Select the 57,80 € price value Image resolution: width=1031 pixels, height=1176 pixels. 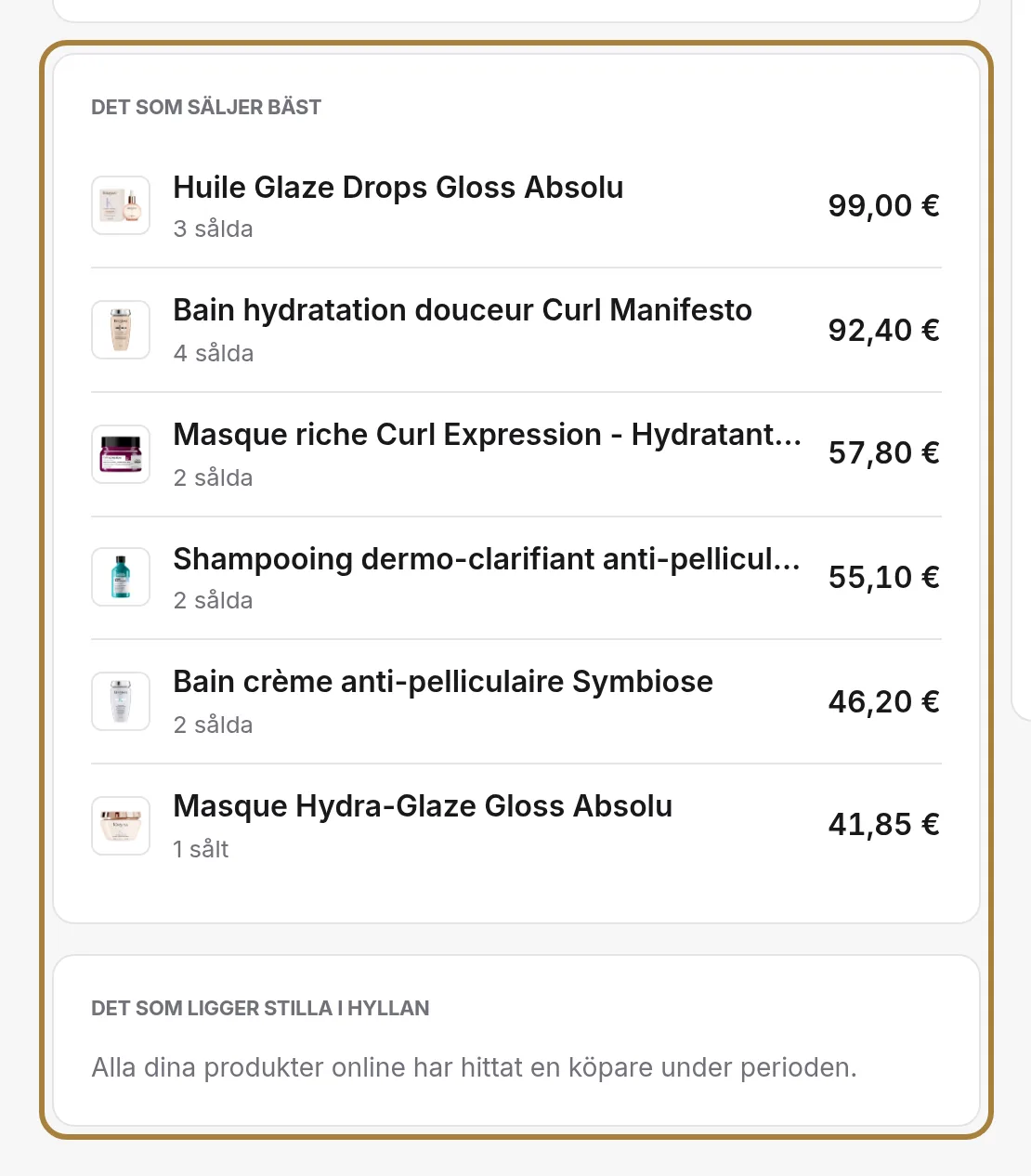pyautogui.click(x=884, y=452)
